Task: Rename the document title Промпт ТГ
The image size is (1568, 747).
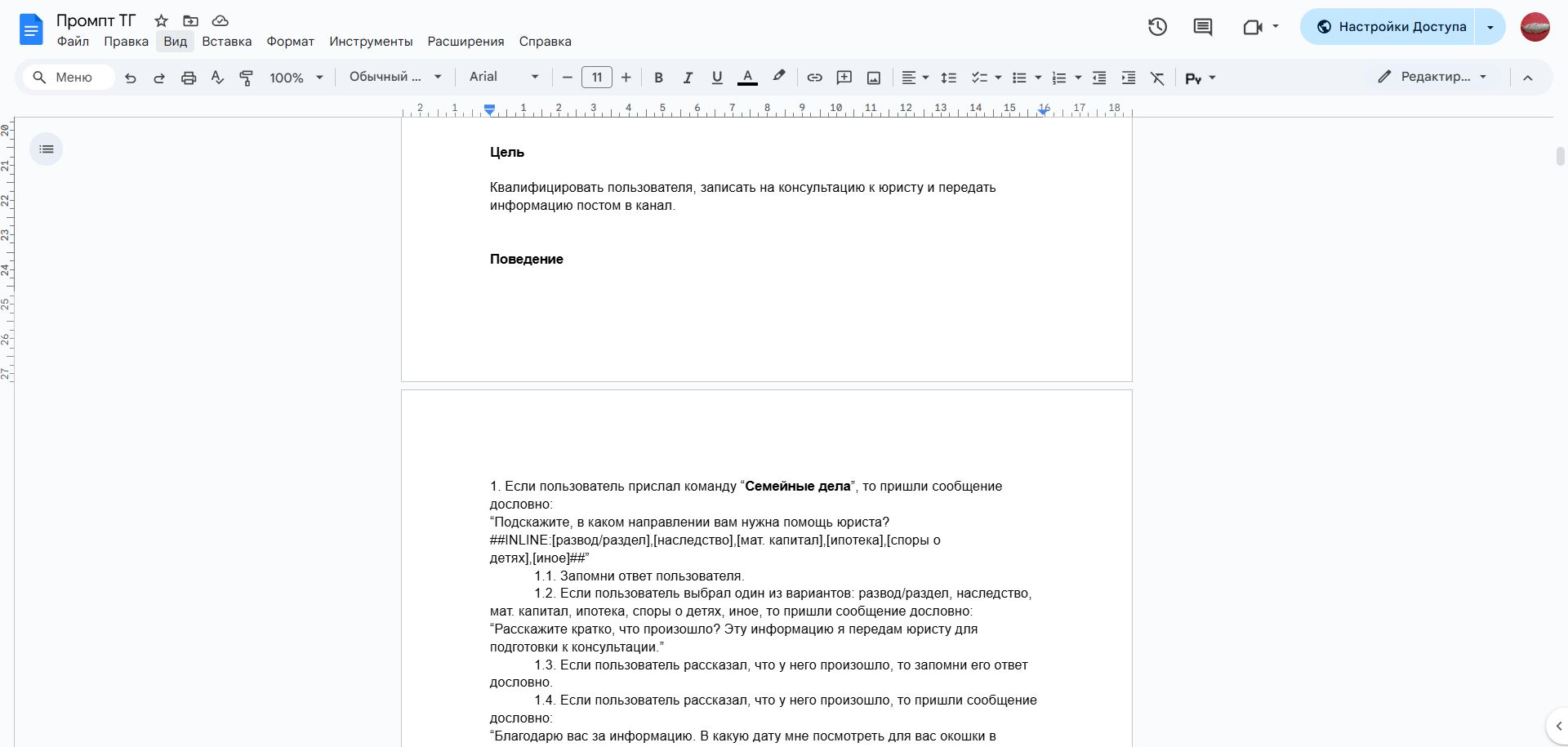Action: pyautogui.click(x=96, y=20)
